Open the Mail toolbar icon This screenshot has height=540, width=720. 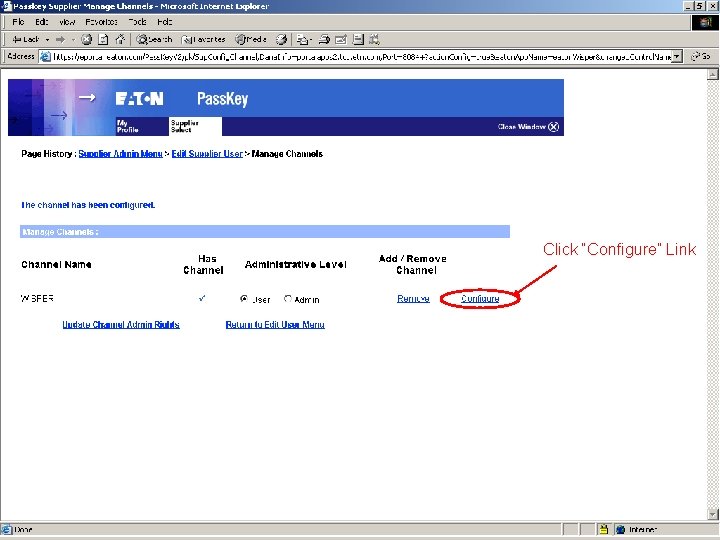coord(303,39)
